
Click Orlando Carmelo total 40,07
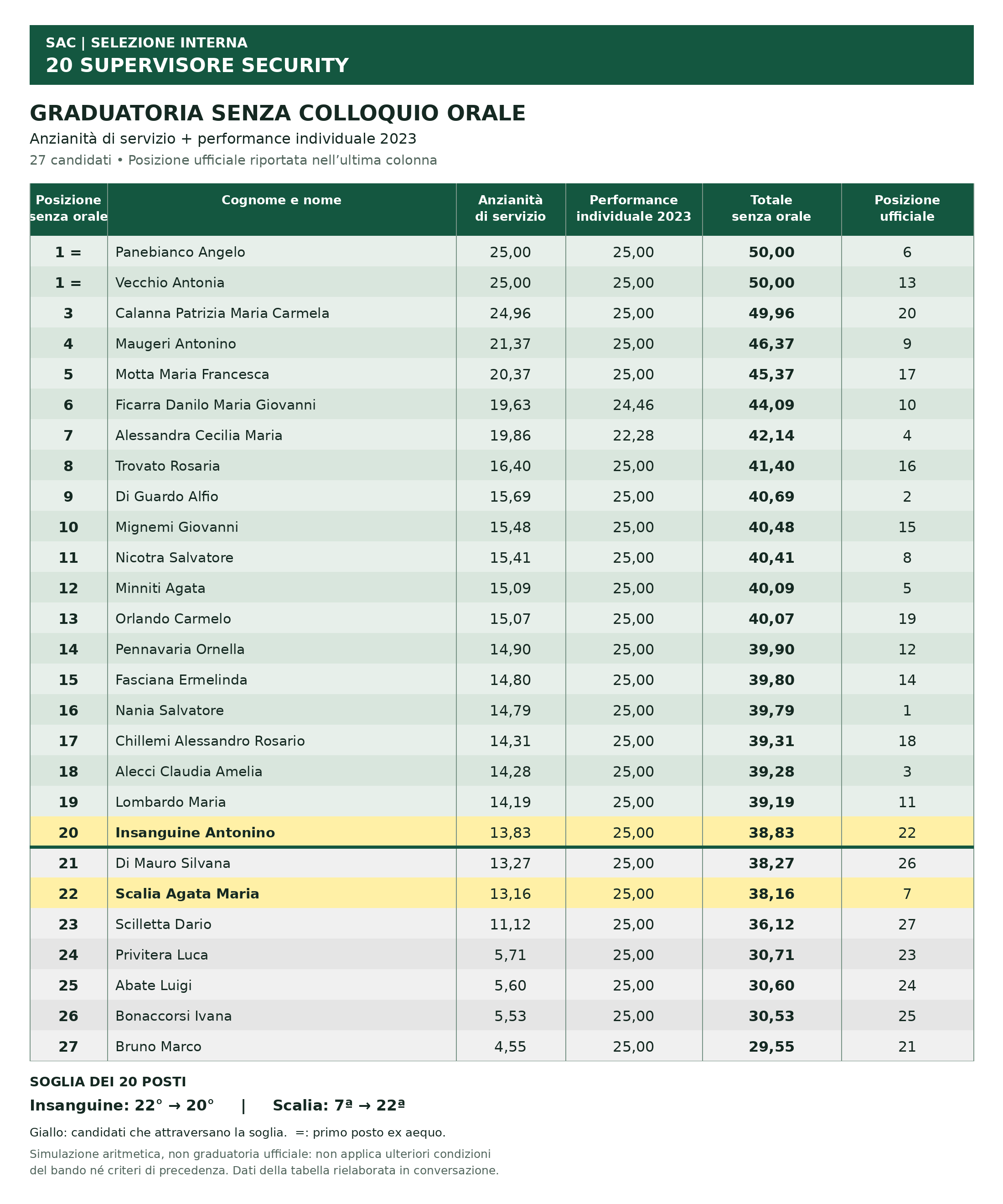771,619
